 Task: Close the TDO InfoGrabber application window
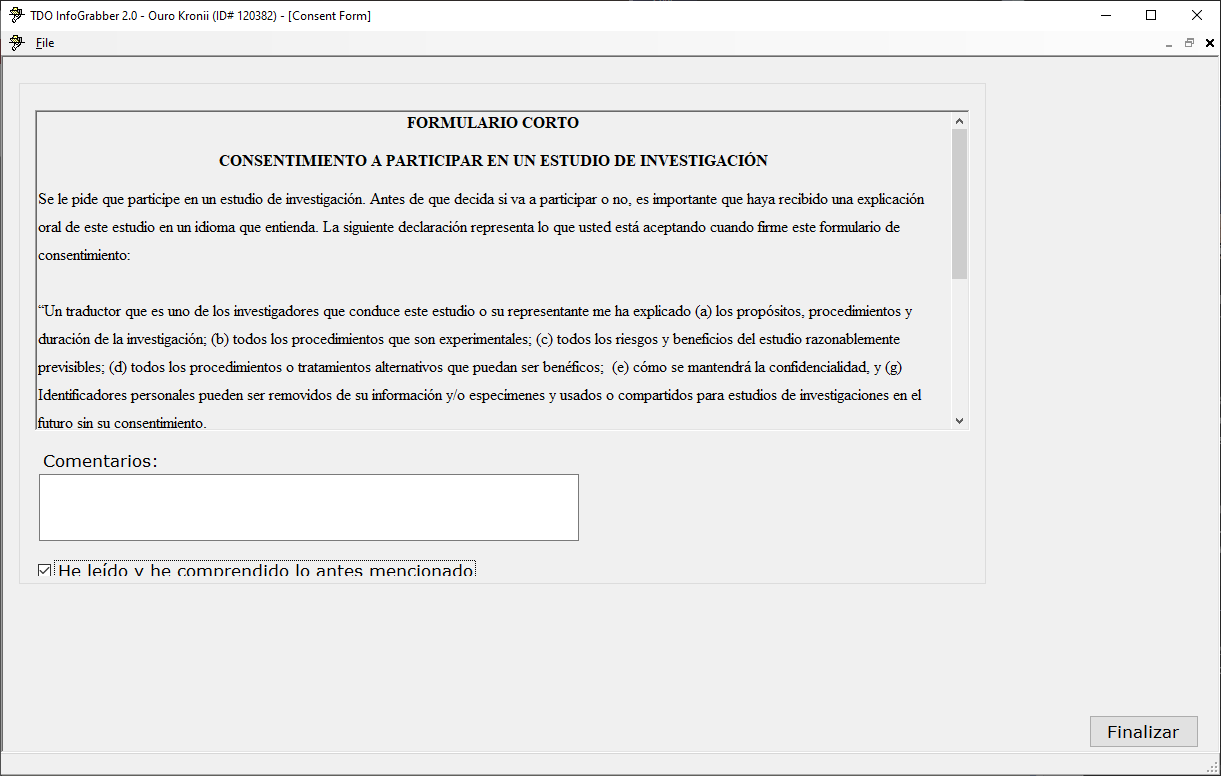coord(1196,15)
